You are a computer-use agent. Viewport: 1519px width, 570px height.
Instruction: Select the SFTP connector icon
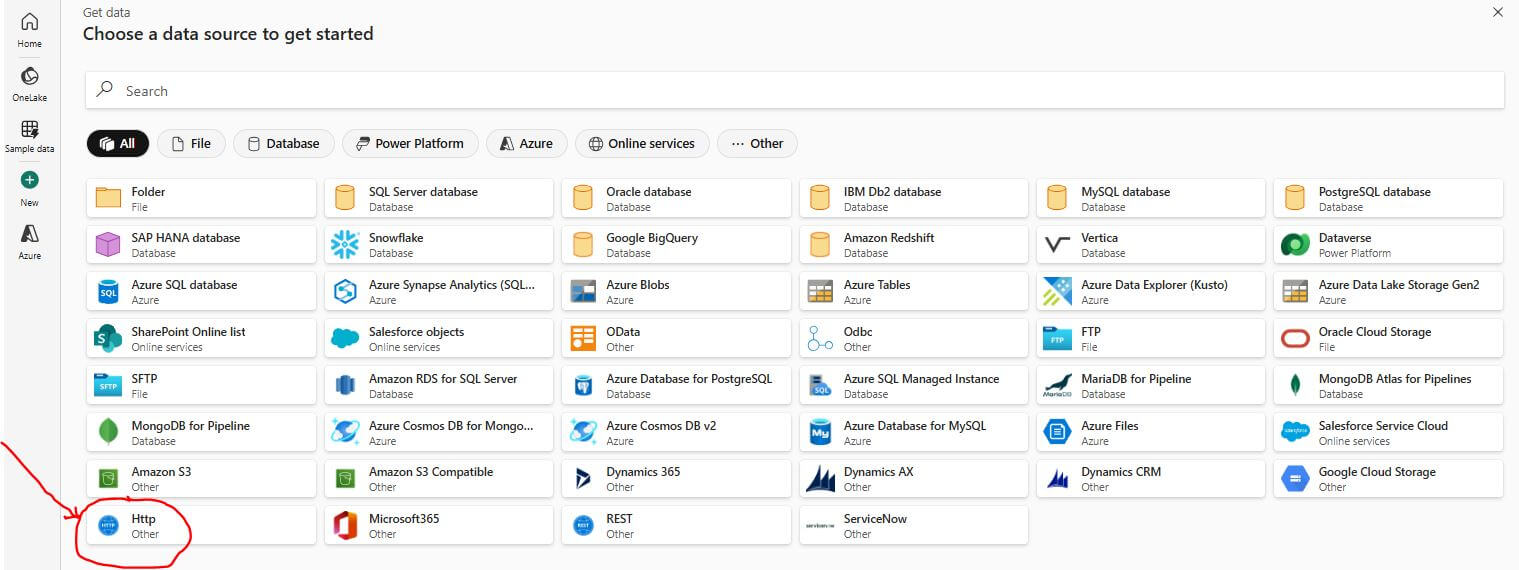point(108,385)
